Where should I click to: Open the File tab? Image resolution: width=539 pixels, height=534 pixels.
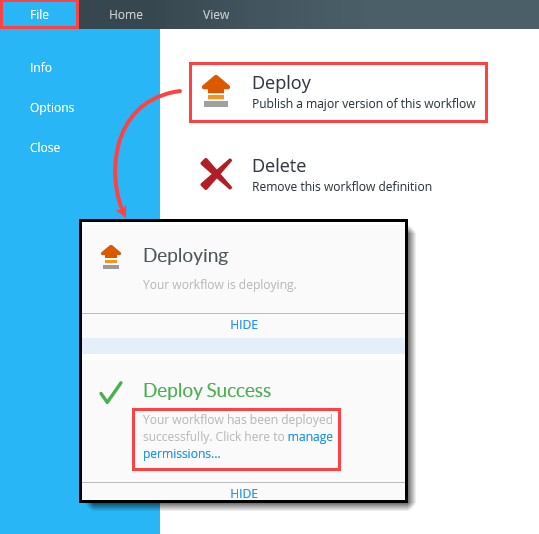click(39, 14)
